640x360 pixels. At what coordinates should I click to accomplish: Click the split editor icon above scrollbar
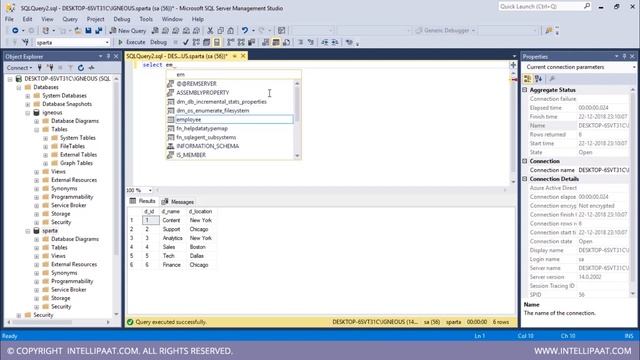click(513, 65)
